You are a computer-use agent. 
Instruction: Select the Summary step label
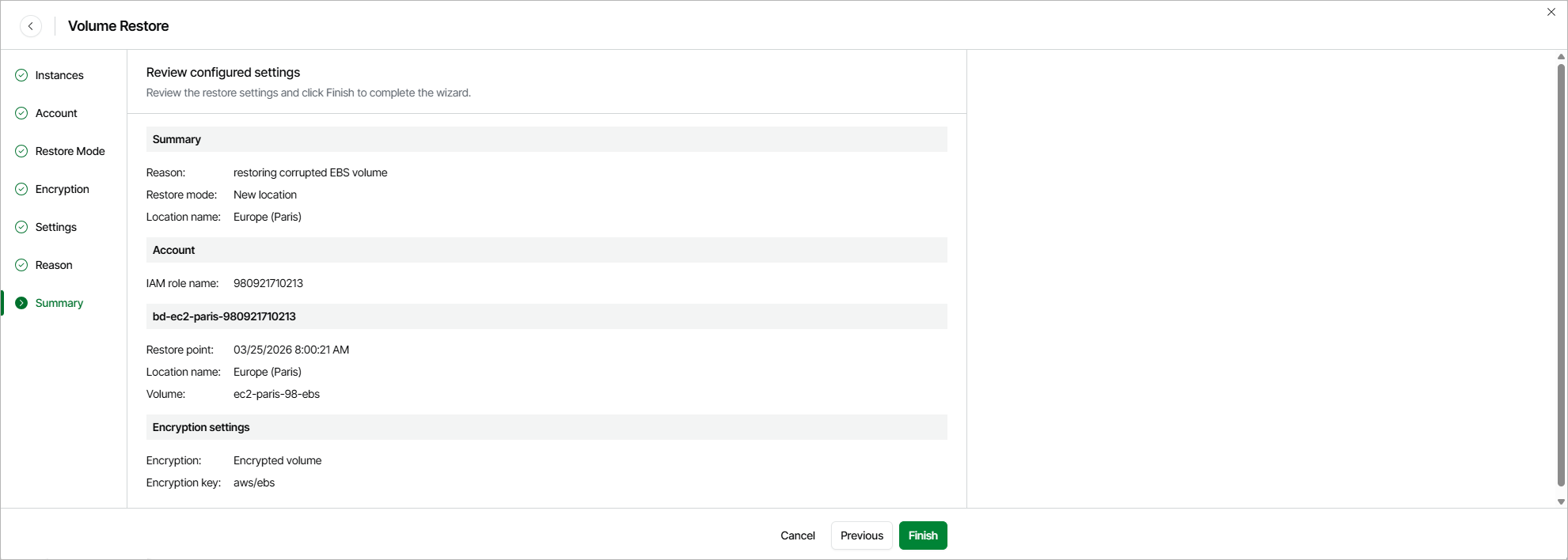(59, 303)
